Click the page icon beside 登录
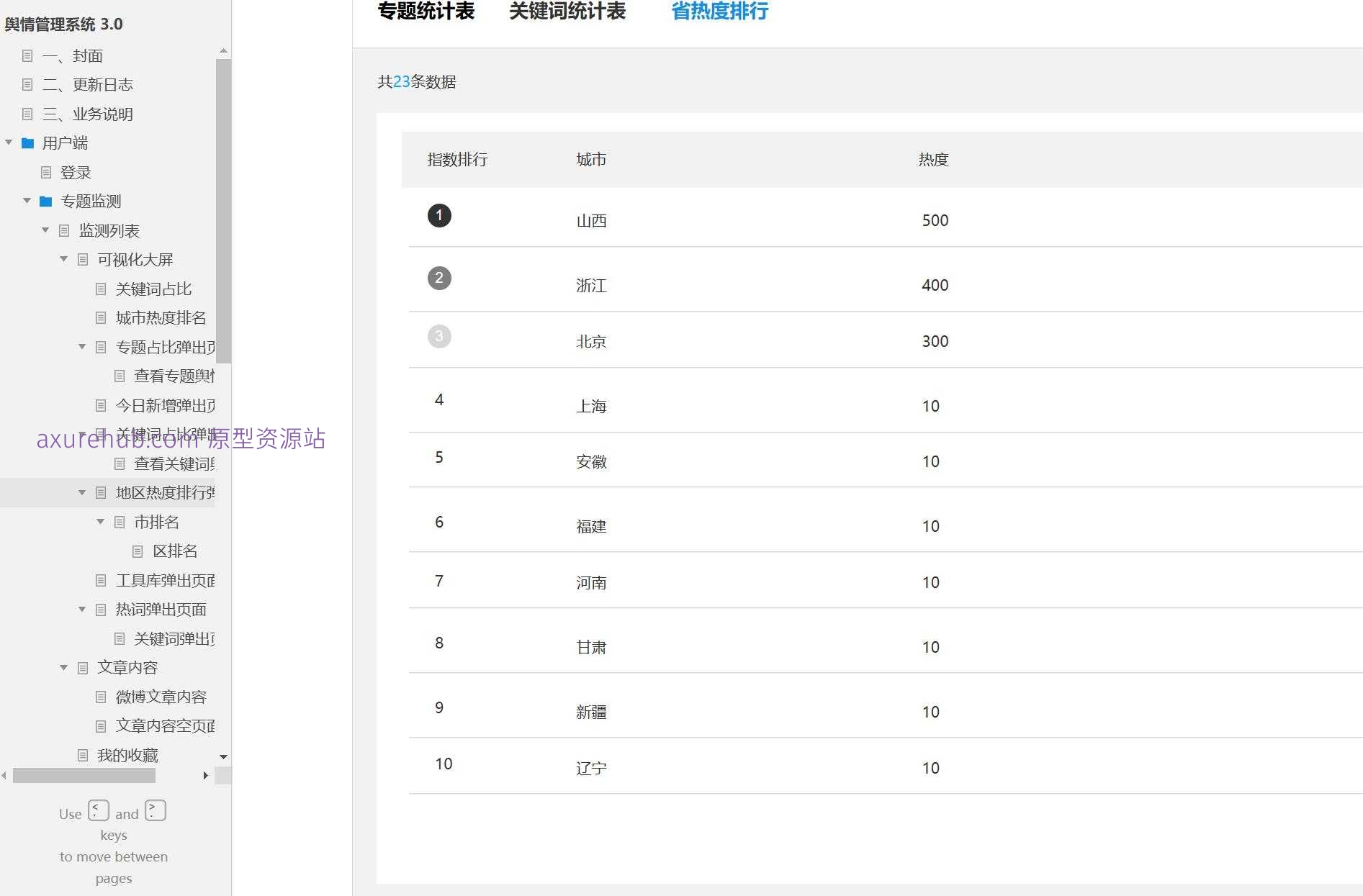 tap(46, 173)
